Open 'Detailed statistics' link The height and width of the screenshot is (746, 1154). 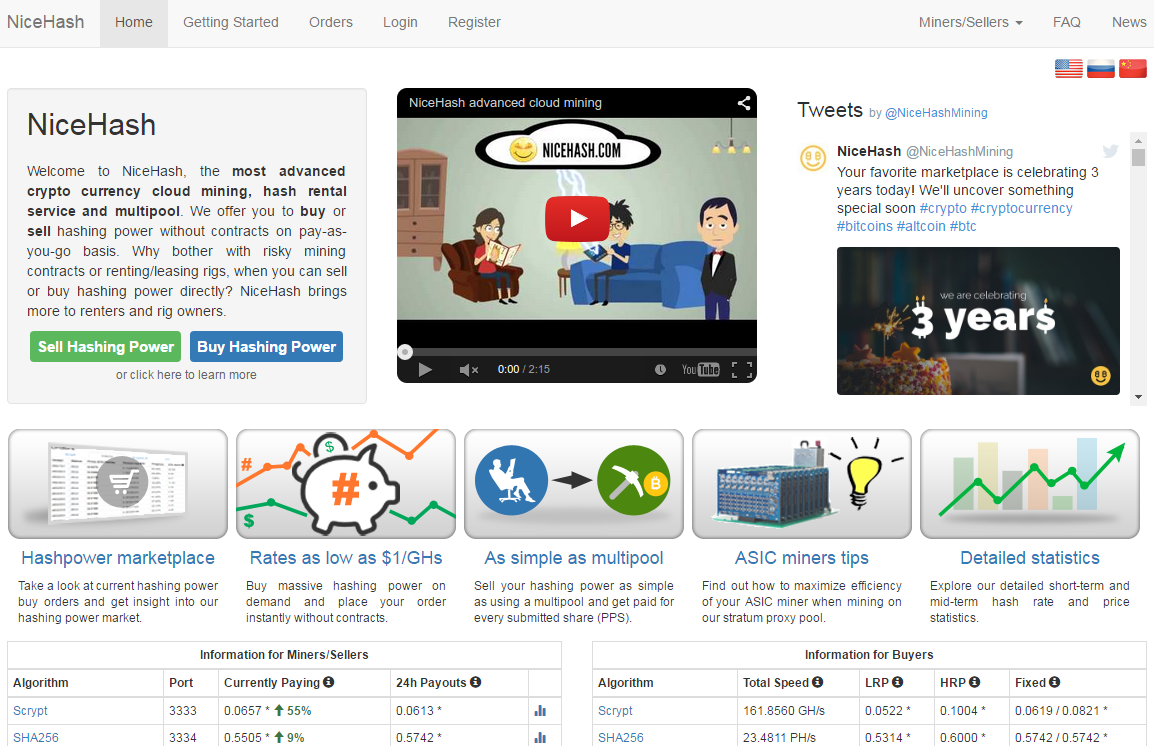point(1030,558)
